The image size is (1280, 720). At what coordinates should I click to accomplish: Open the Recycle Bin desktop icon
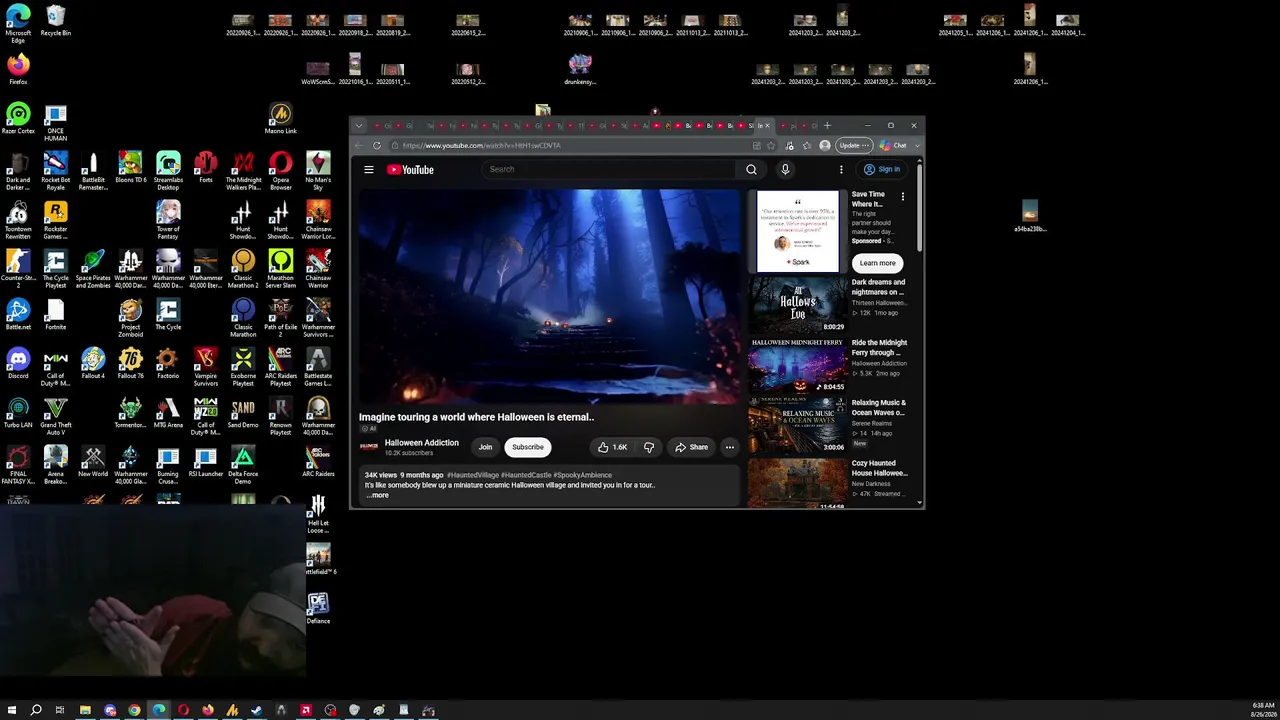pos(56,22)
